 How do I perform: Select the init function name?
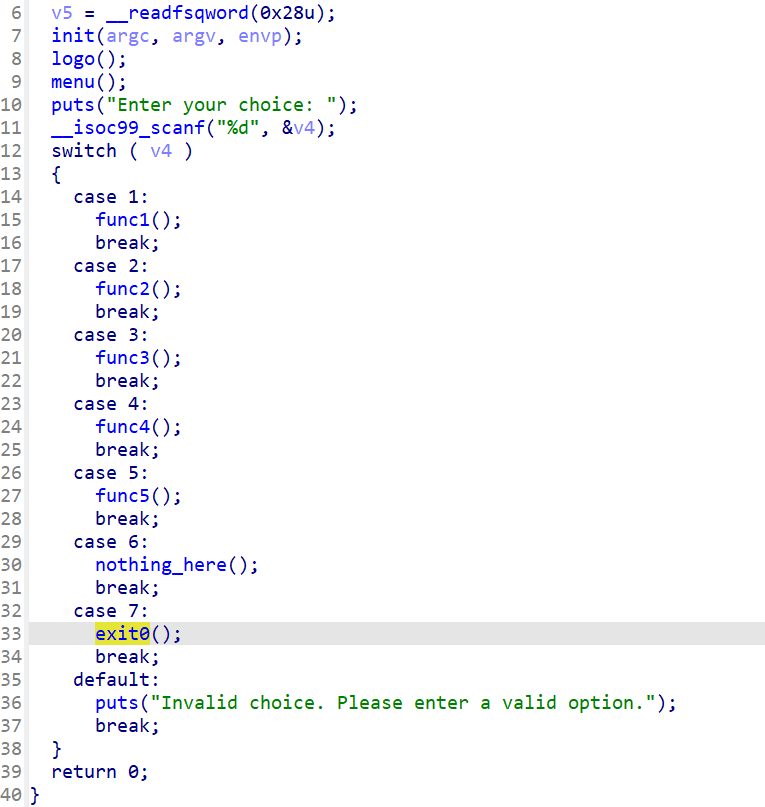[73, 36]
